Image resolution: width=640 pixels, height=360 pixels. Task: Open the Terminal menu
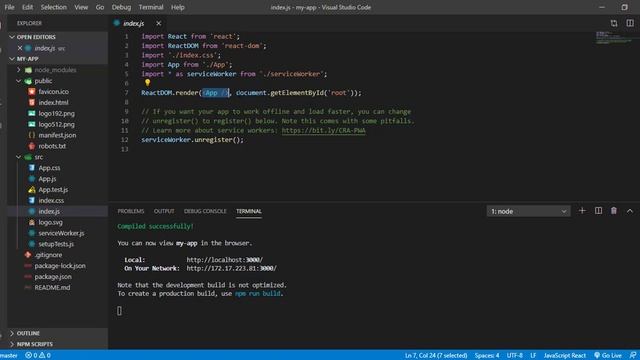[151, 7]
